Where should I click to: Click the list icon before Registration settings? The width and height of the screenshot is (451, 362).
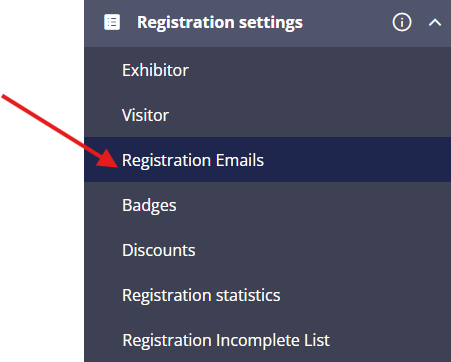112,22
